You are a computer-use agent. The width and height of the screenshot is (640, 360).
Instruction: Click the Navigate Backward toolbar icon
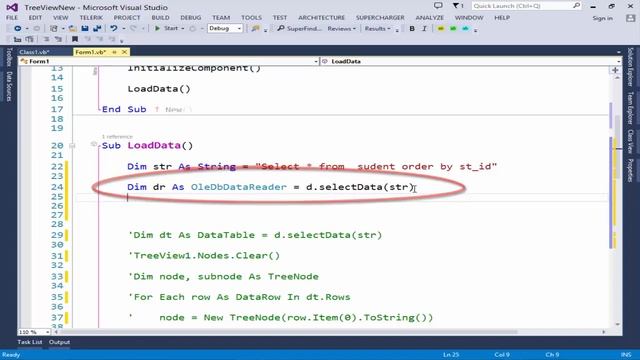[x=18, y=29]
